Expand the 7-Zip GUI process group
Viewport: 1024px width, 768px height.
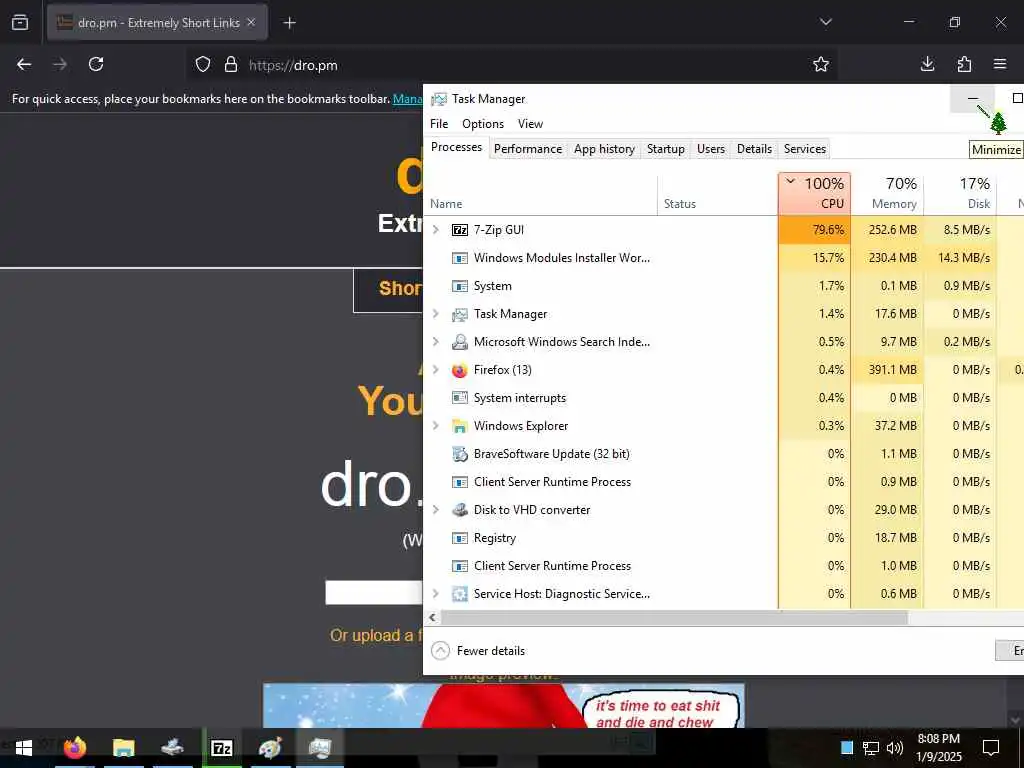(x=436, y=230)
